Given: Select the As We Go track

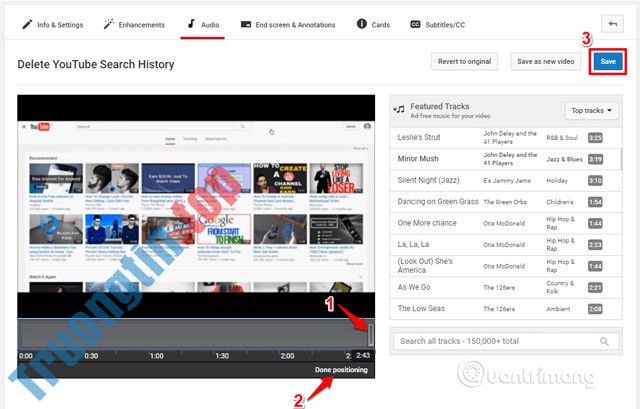Looking at the screenshot, I should (506, 287).
